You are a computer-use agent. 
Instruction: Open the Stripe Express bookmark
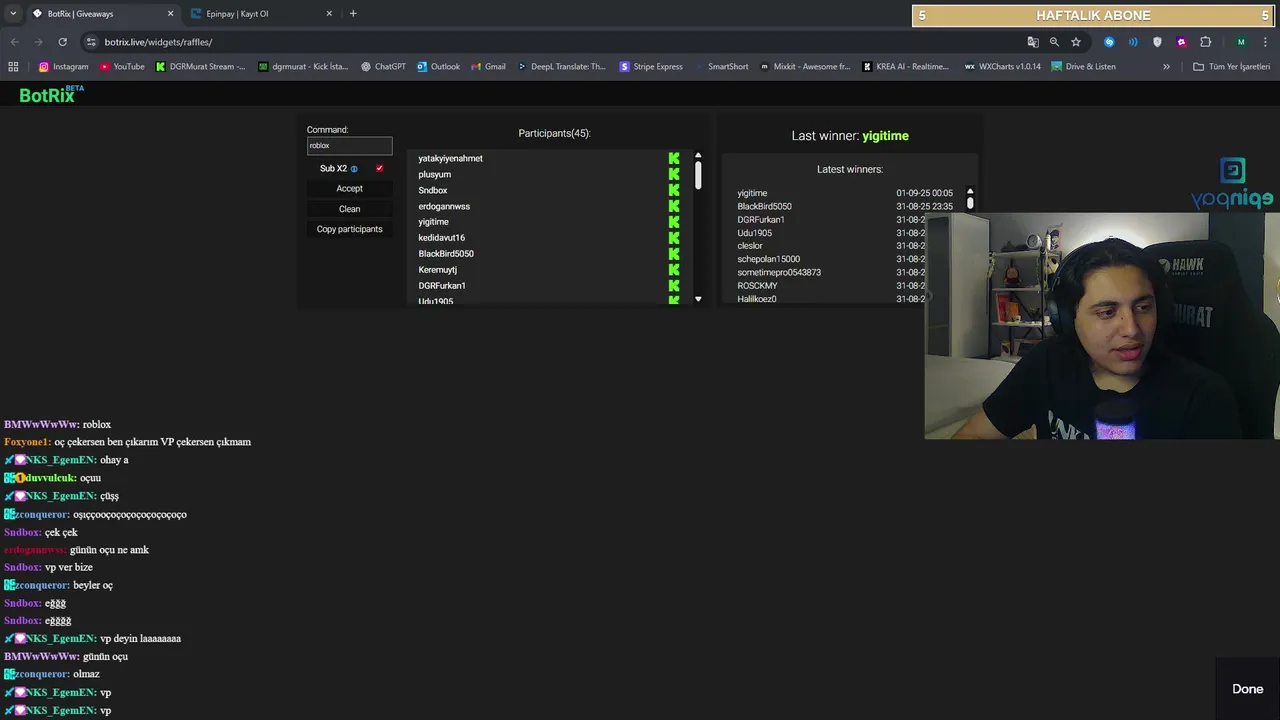coord(651,67)
